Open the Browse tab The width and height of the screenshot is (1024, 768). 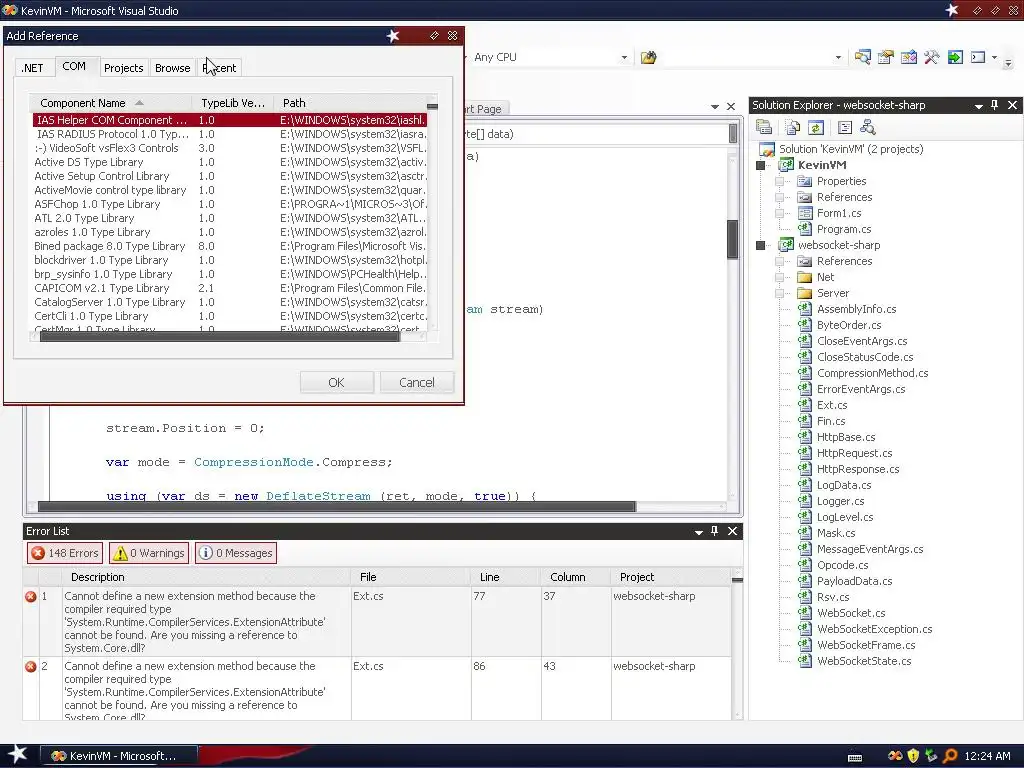coord(172,68)
